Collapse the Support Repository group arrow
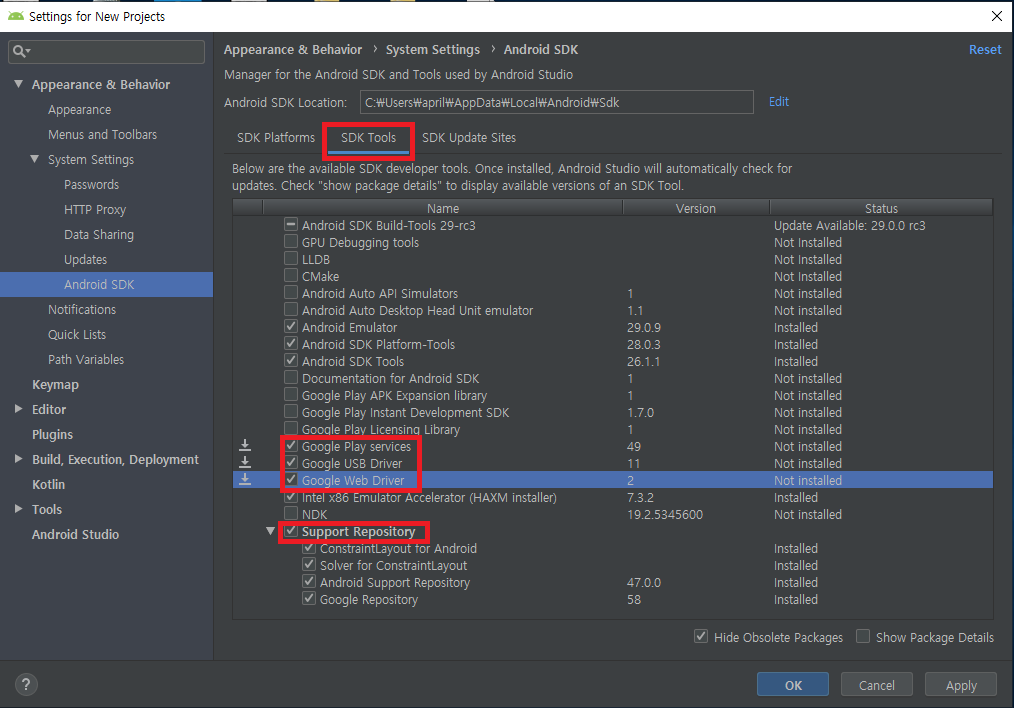Screen dimensions: 1014x708 [x=270, y=531]
